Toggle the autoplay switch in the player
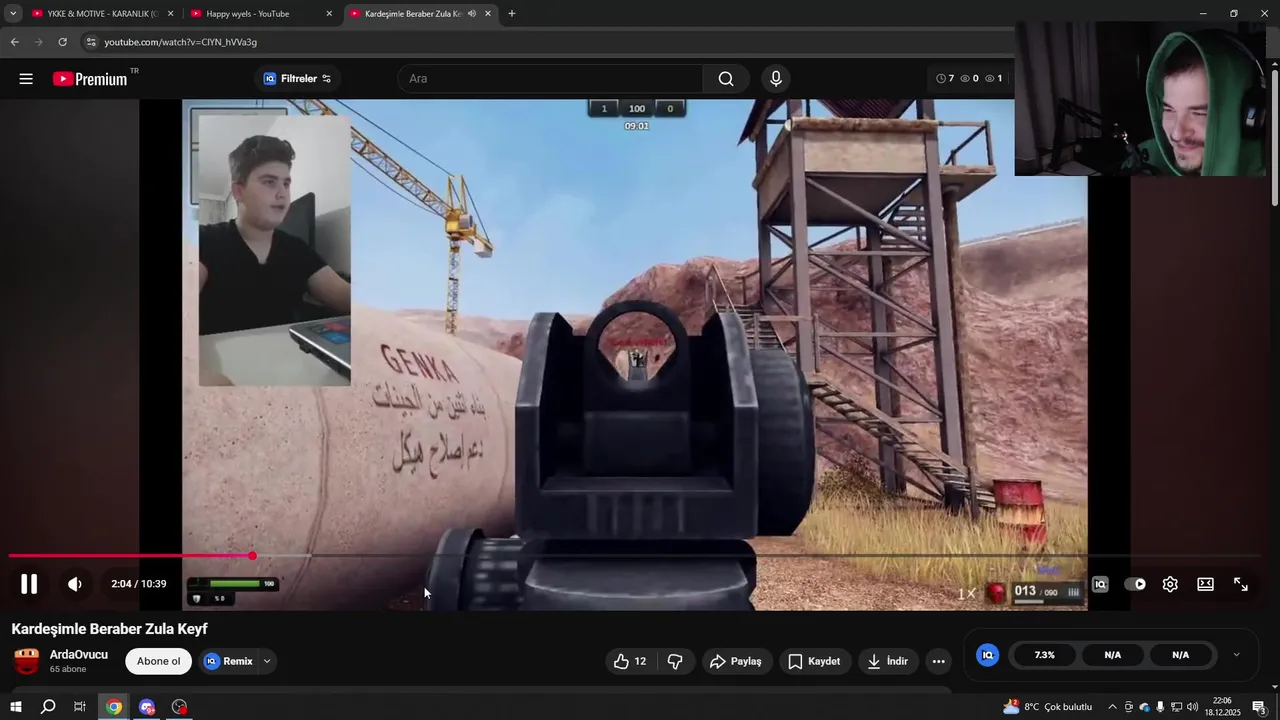The image size is (1280, 720). click(1135, 584)
